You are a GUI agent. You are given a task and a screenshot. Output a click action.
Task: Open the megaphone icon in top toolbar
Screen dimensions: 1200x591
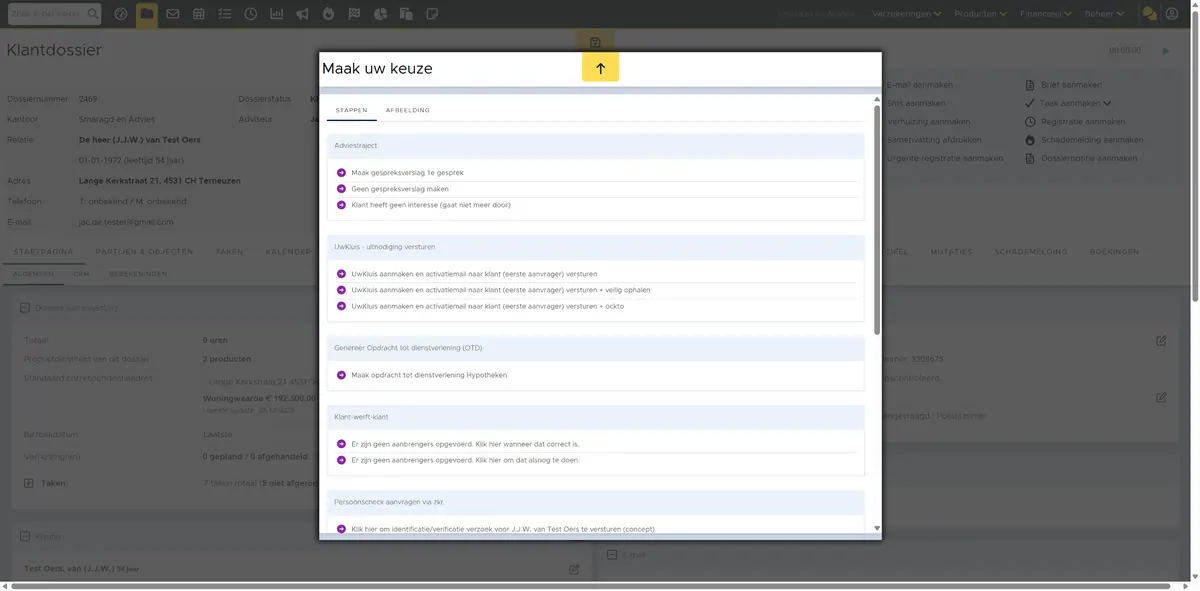click(x=302, y=14)
